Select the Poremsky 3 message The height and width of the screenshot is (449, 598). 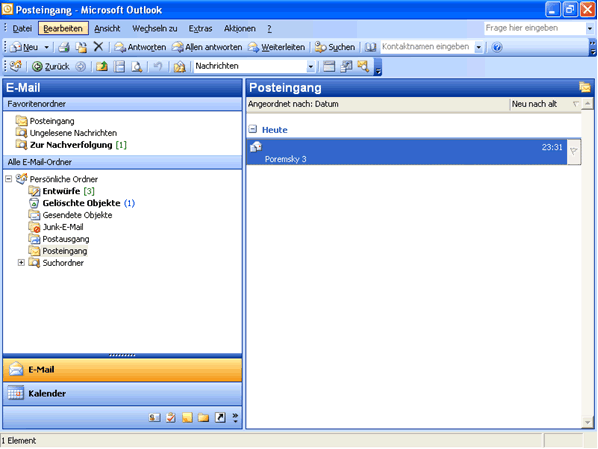click(x=407, y=152)
